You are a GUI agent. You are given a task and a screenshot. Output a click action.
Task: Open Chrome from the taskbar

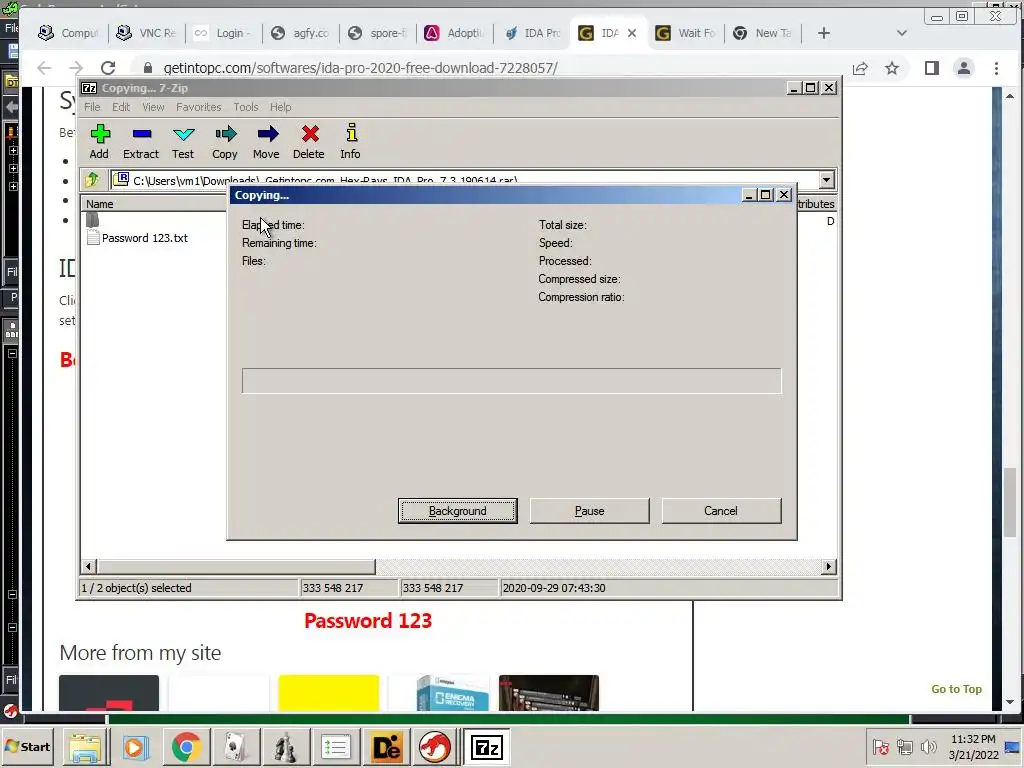point(186,747)
